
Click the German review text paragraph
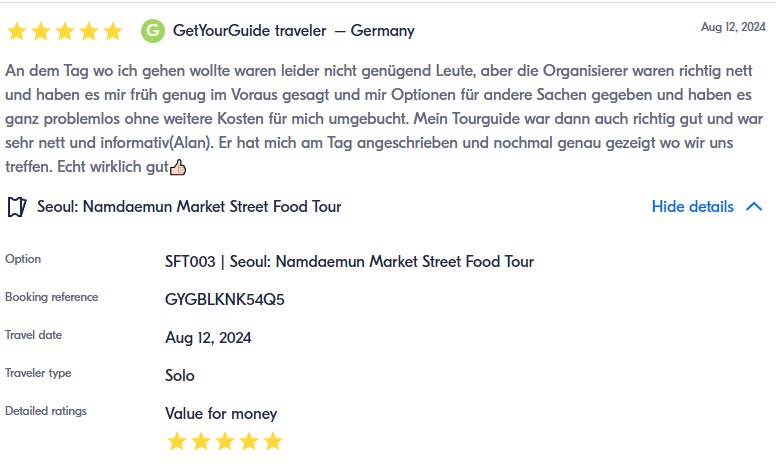click(x=380, y=119)
